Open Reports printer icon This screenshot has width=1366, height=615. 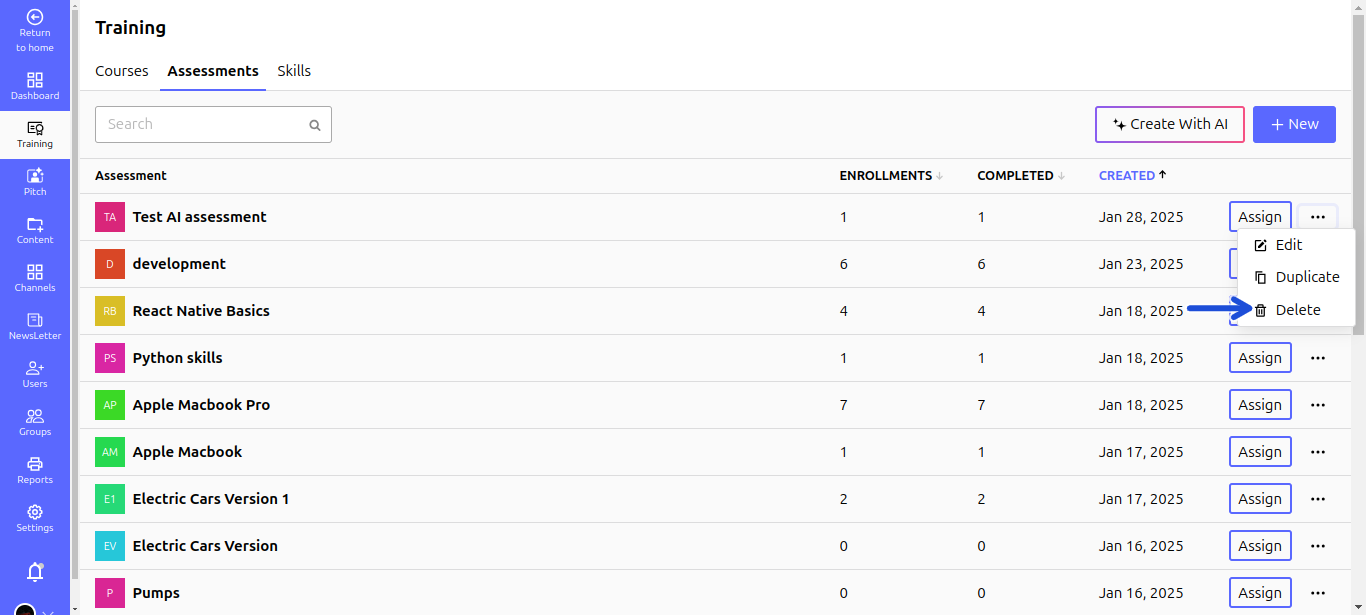pyautogui.click(x=35, y=470)
